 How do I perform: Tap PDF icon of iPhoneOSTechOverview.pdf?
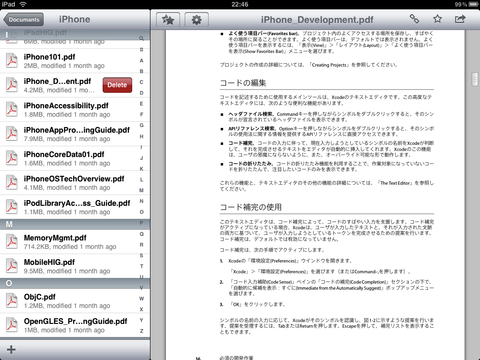[x=12, y=183]
